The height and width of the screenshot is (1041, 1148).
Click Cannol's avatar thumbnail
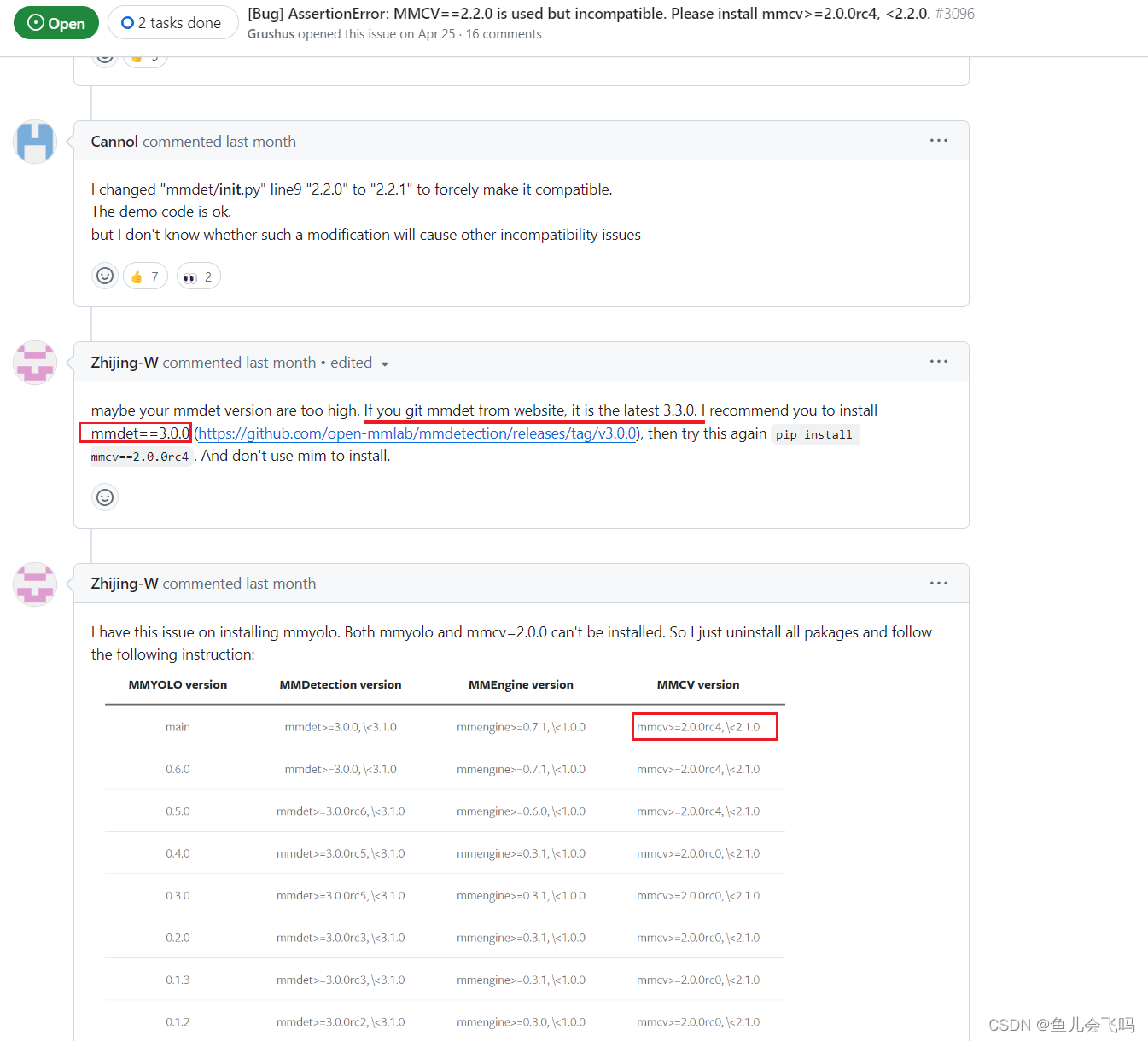click(x=34, y=142)
